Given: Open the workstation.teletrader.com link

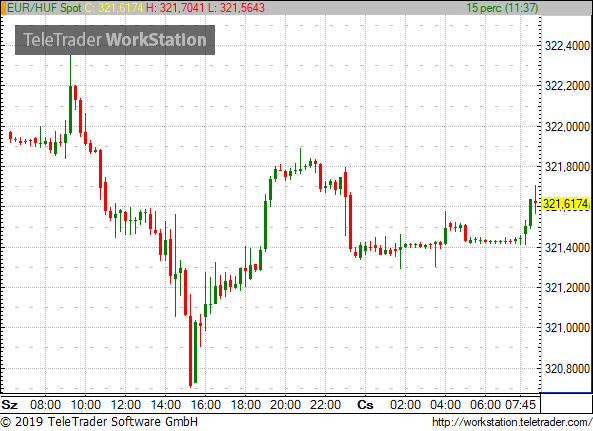Looking at the screenshot, I should tap(512, 422).
